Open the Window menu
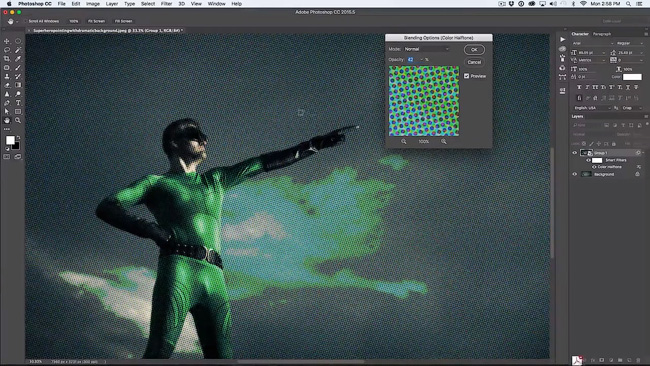The width and height of the screenshot is (650, 366). coord(216,4)
